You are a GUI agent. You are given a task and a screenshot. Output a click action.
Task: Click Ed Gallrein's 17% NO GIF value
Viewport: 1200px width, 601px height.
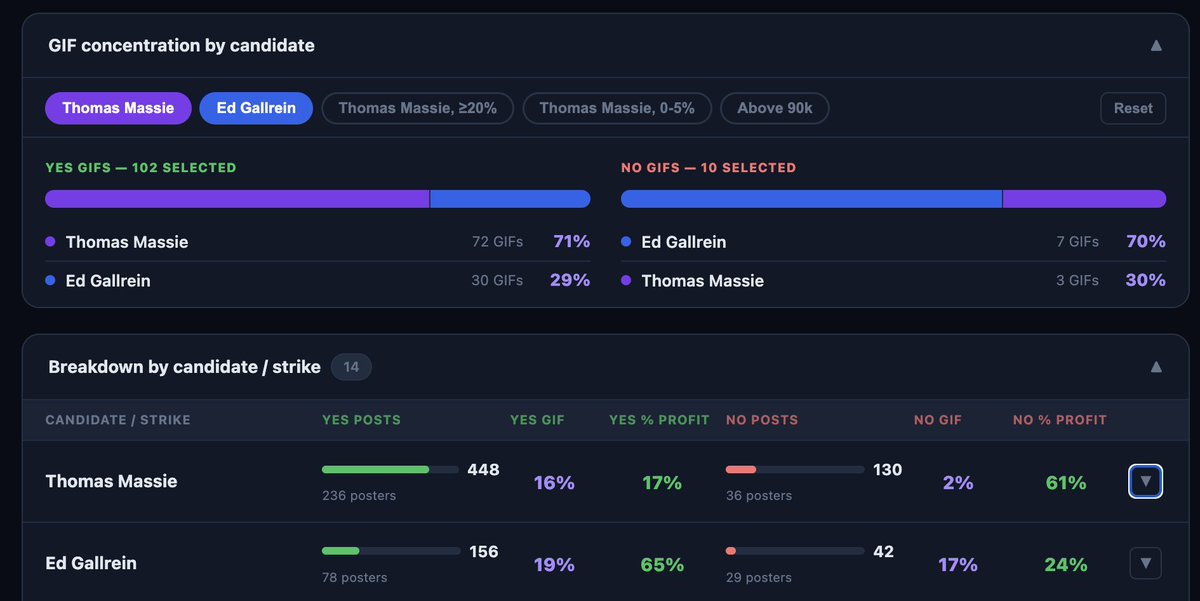(957, 565)
